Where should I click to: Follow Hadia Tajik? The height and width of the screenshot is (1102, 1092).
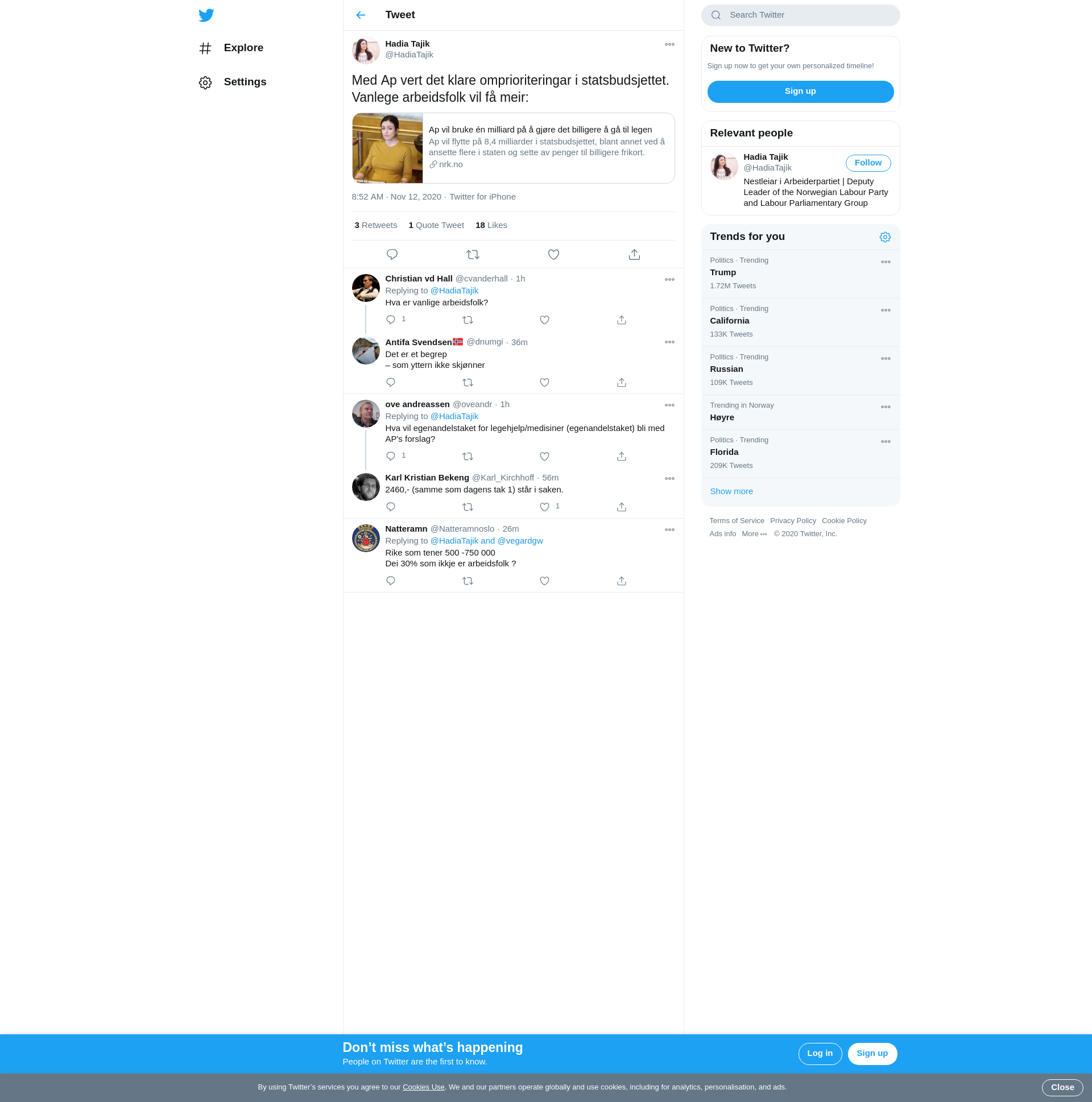click(867, 163)
